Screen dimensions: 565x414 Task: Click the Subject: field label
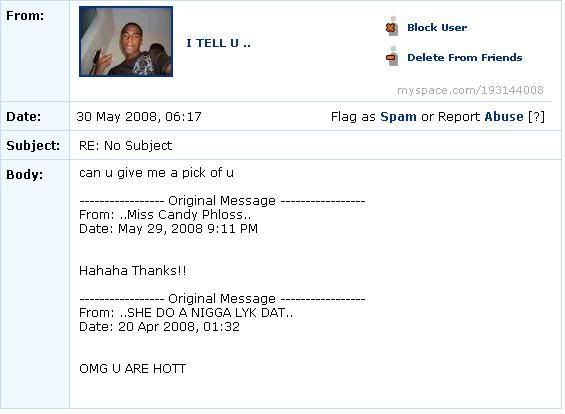33,146
